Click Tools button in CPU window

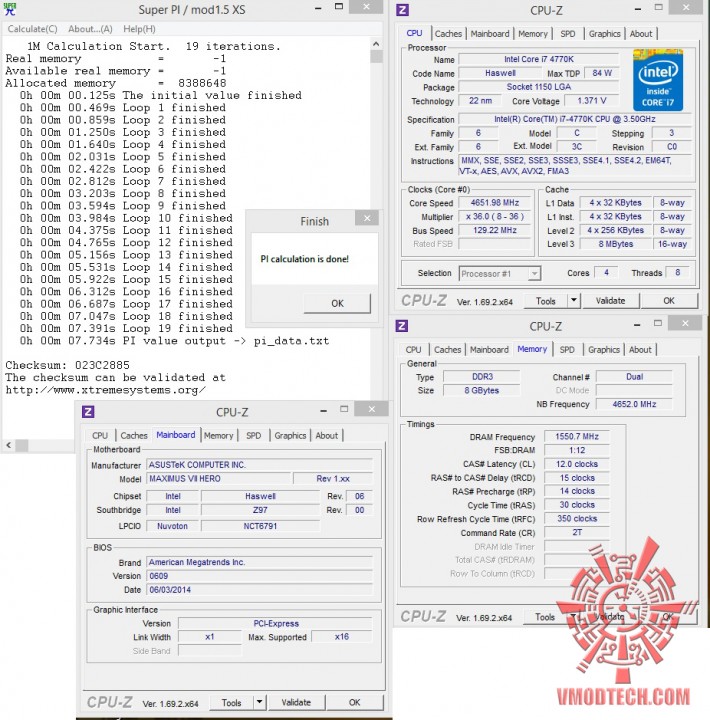coord(546,301)
